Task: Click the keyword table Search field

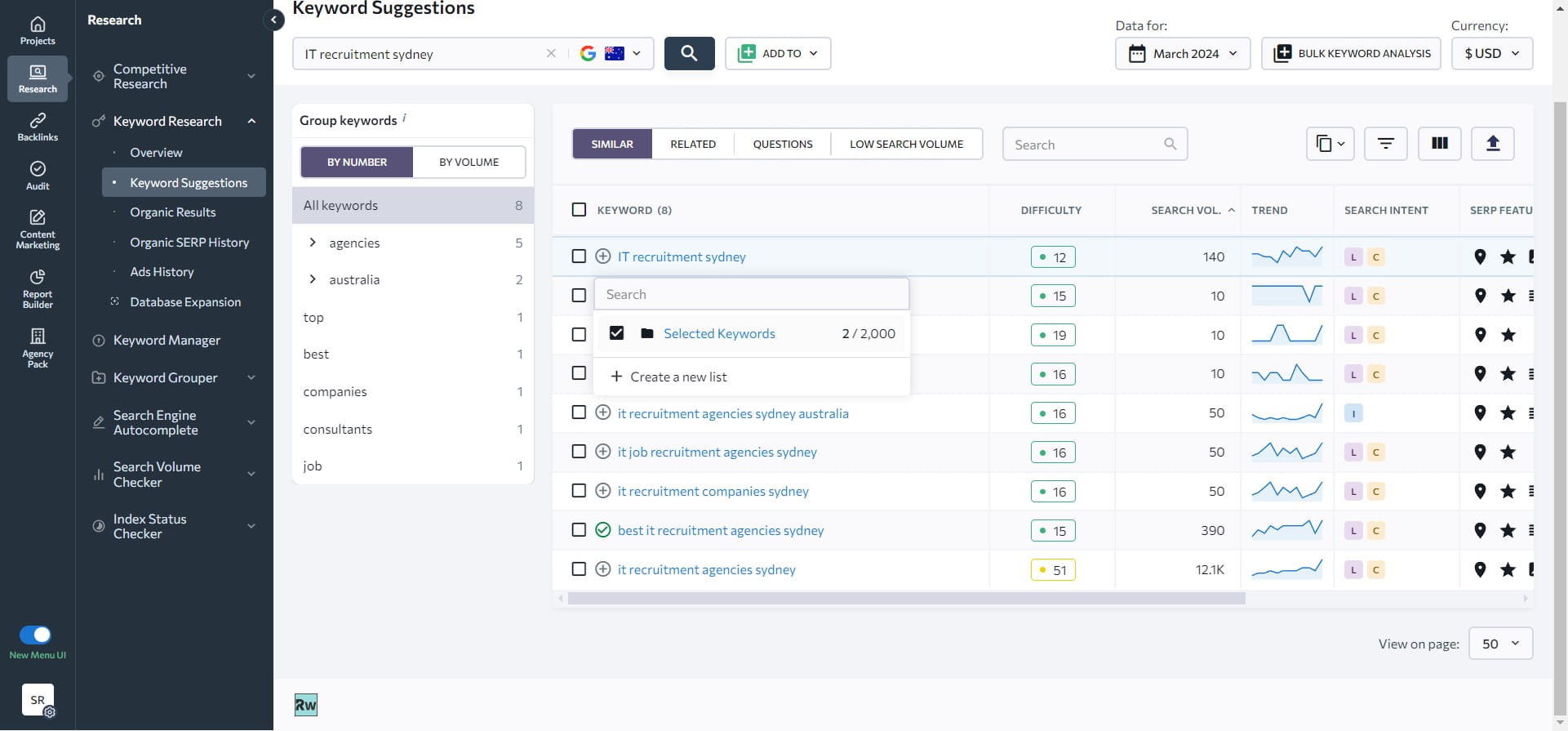Action: pyautogui.click(x=1095, y=144)
